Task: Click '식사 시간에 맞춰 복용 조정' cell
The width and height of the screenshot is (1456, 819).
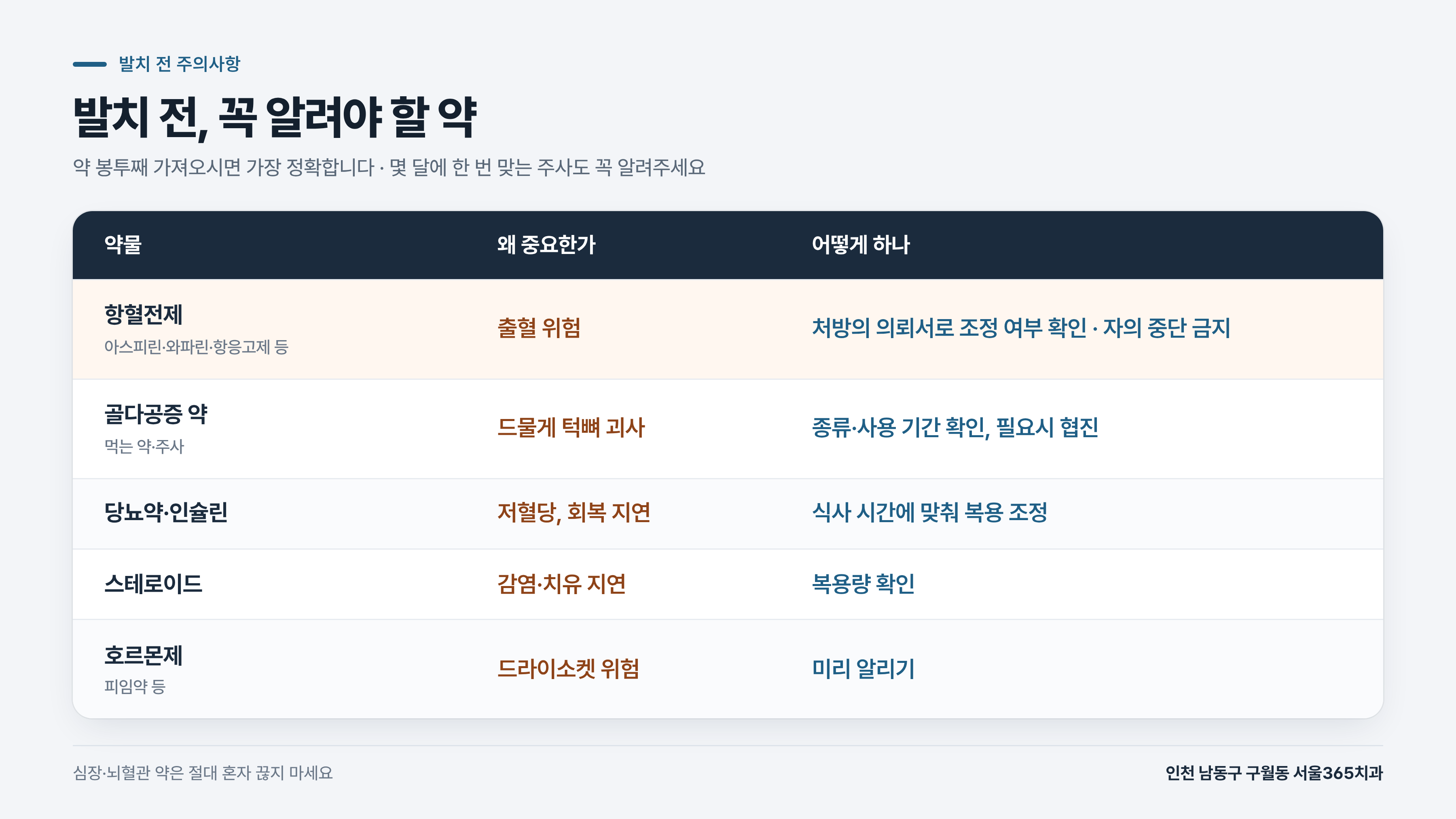Action: 930,513
